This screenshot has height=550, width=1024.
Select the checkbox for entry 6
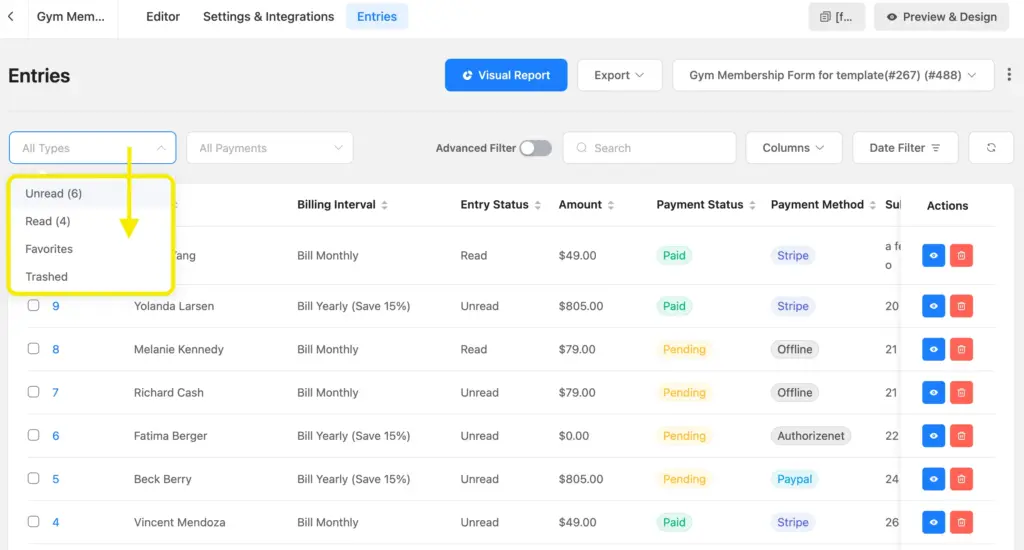point(33,436)
